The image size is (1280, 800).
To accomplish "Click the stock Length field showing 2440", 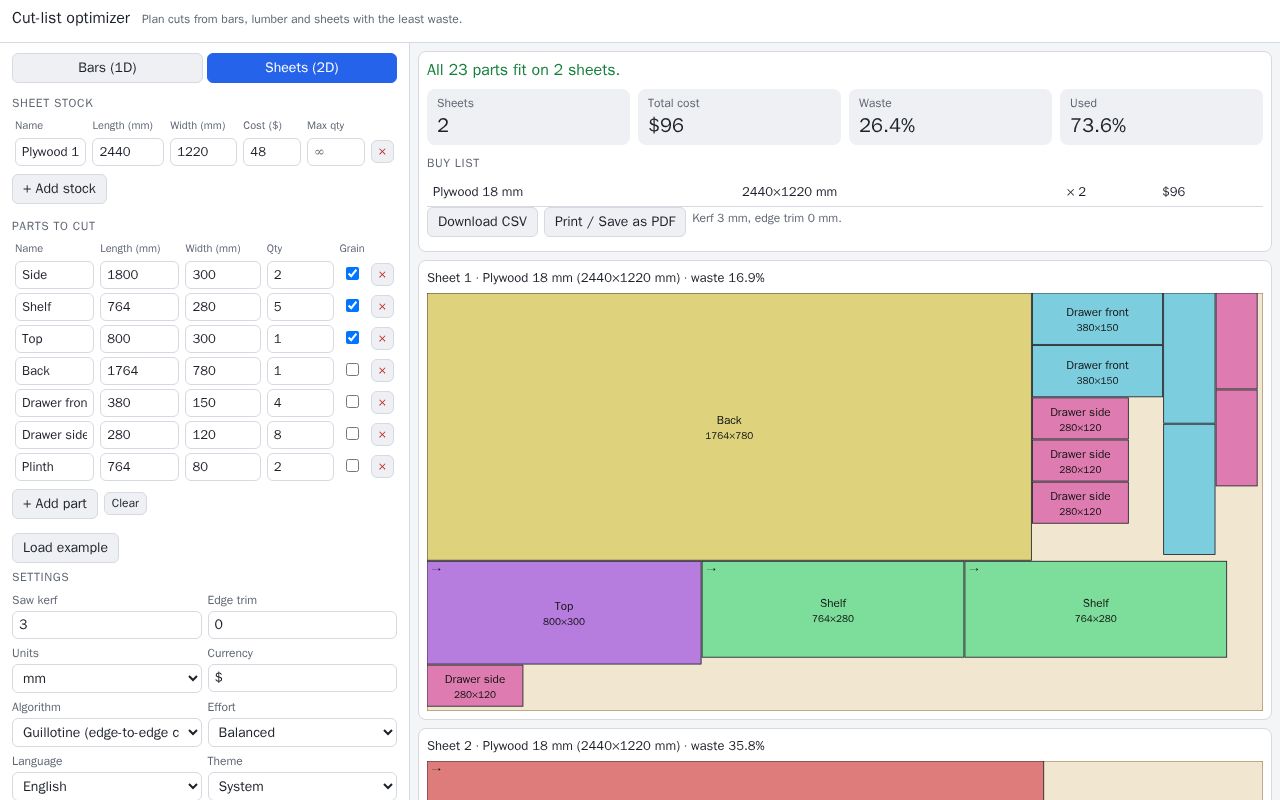I will [x=128, y=152].
